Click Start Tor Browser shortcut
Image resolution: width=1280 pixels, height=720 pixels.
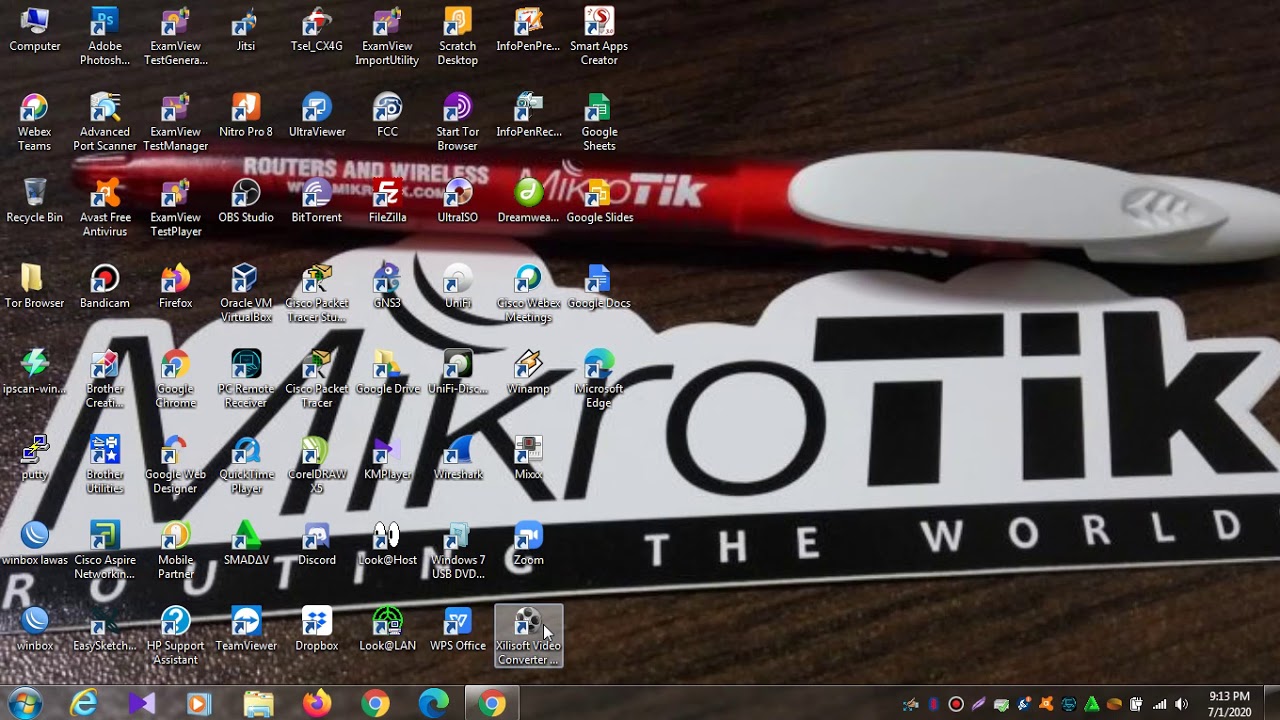[x=457, y=122]
